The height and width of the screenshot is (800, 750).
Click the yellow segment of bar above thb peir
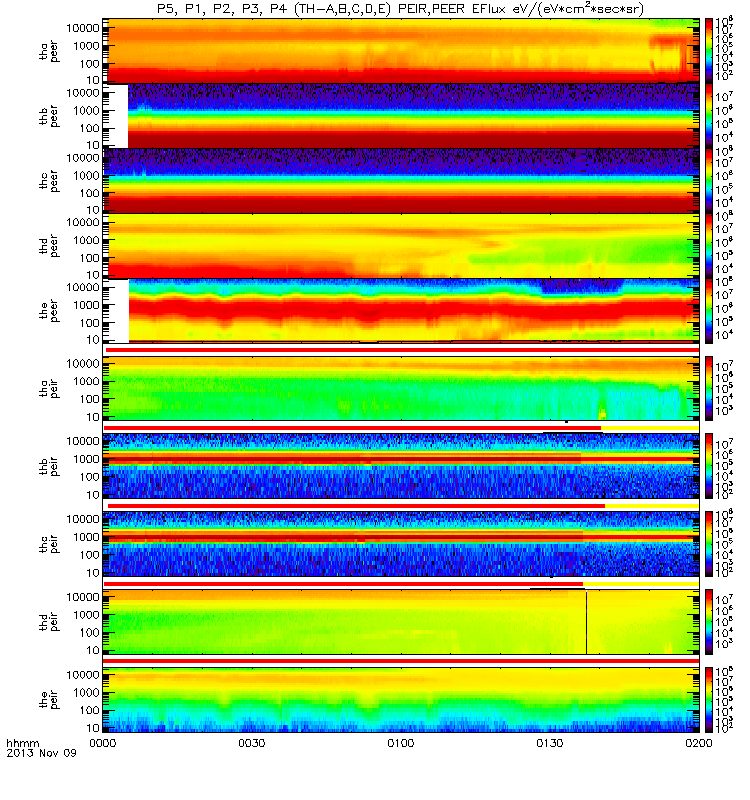(649, 428)
